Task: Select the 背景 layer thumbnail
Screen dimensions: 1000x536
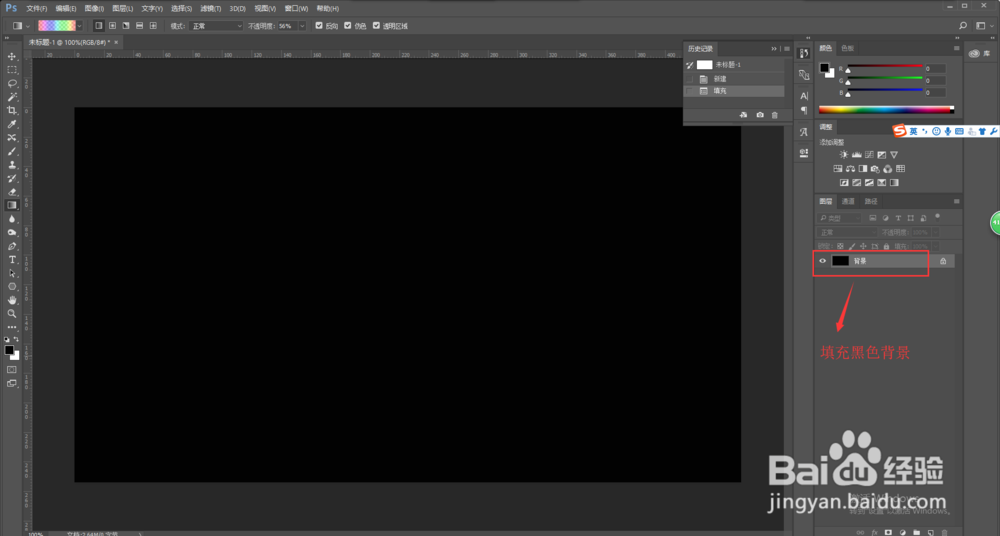Action: (841, 261)
